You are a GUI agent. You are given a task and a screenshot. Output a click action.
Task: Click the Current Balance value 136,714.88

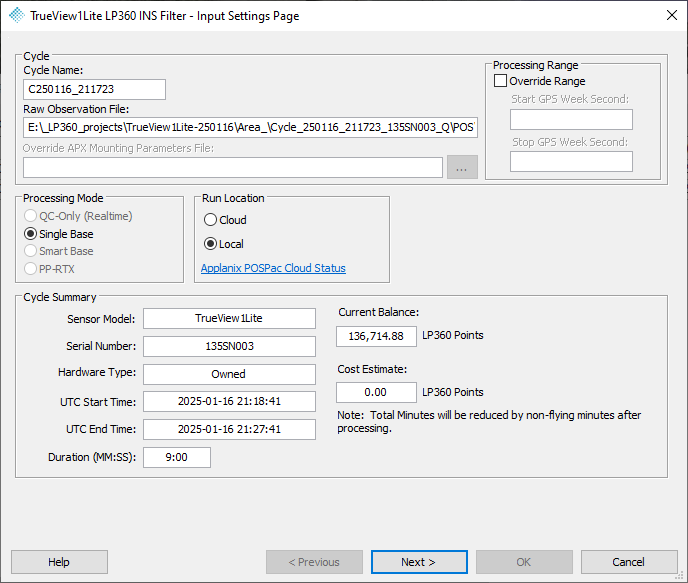(376, 336)
